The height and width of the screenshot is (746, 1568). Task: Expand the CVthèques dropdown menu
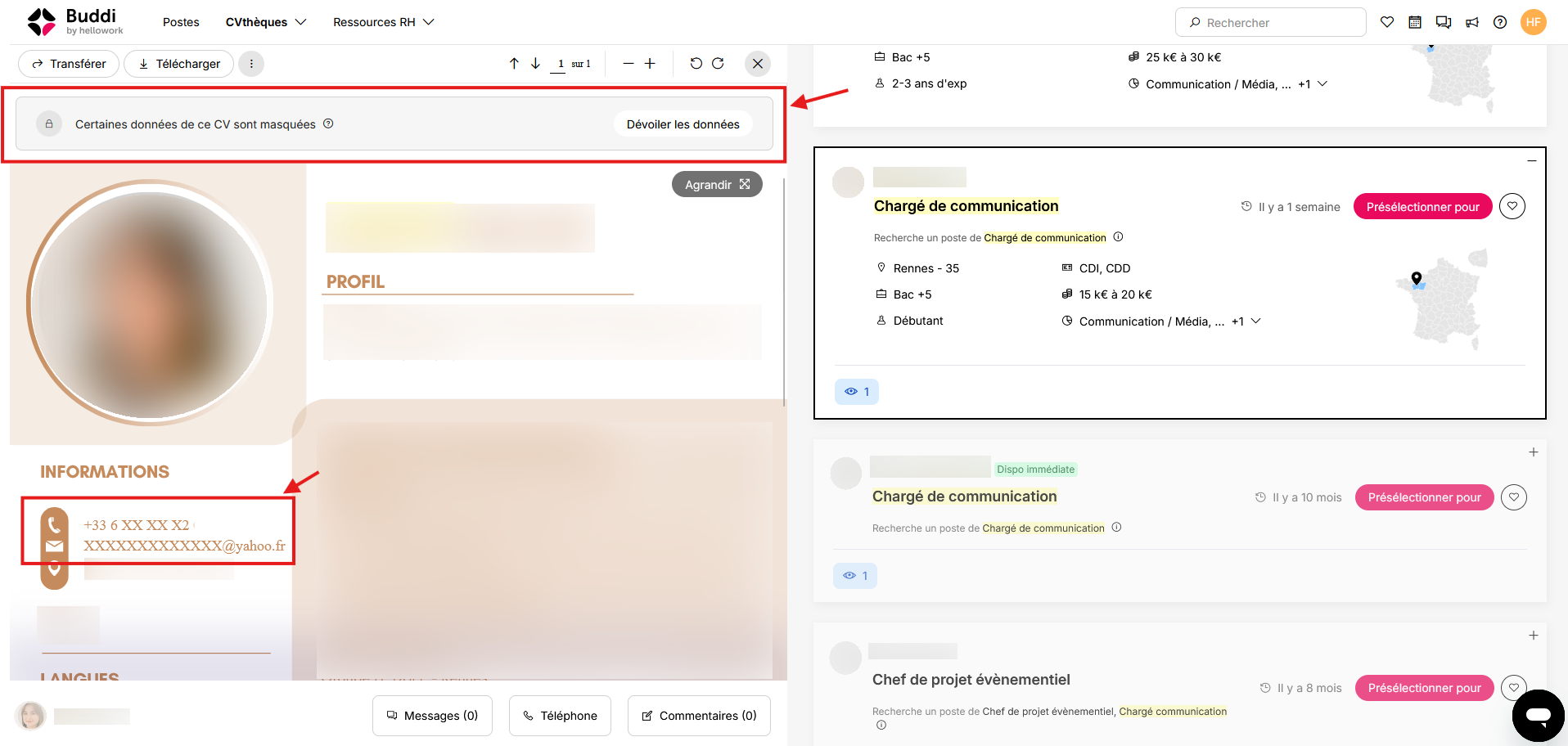(266, 22)
